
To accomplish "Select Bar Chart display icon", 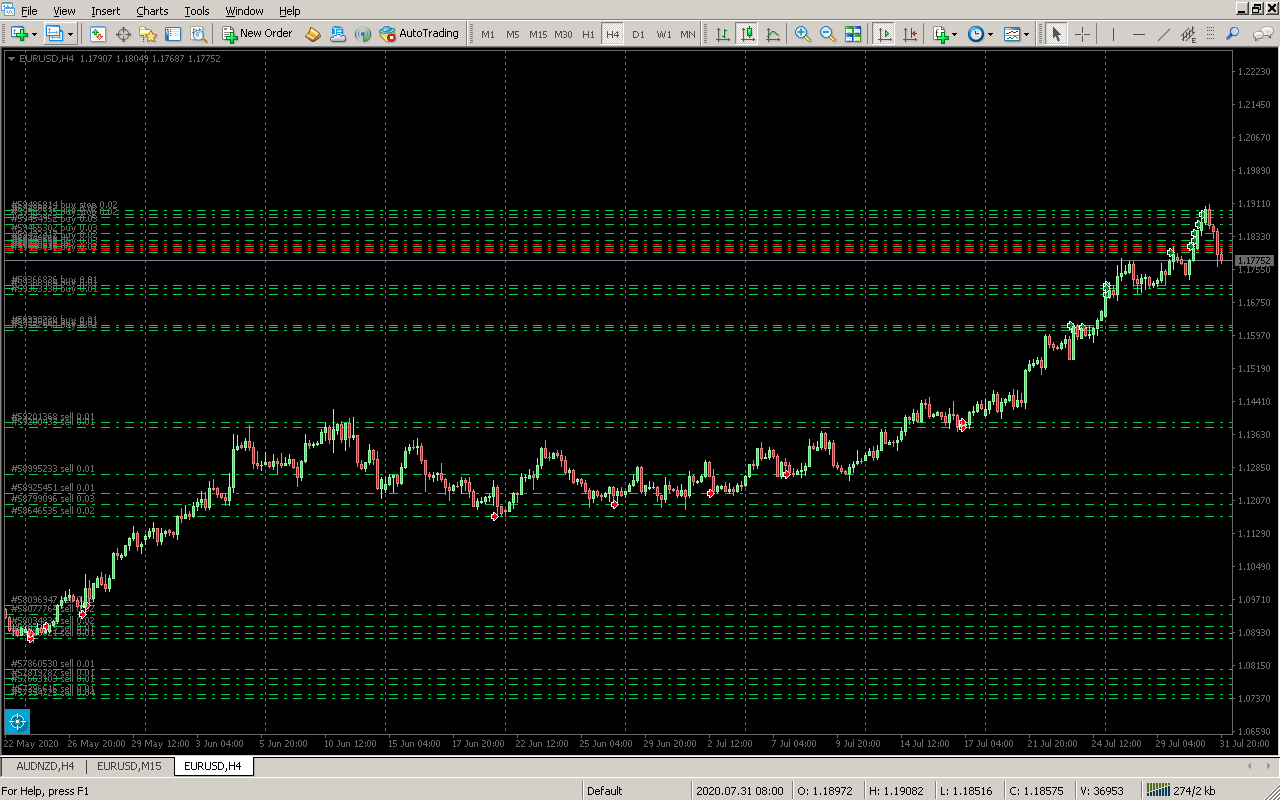I will point(723,34).
